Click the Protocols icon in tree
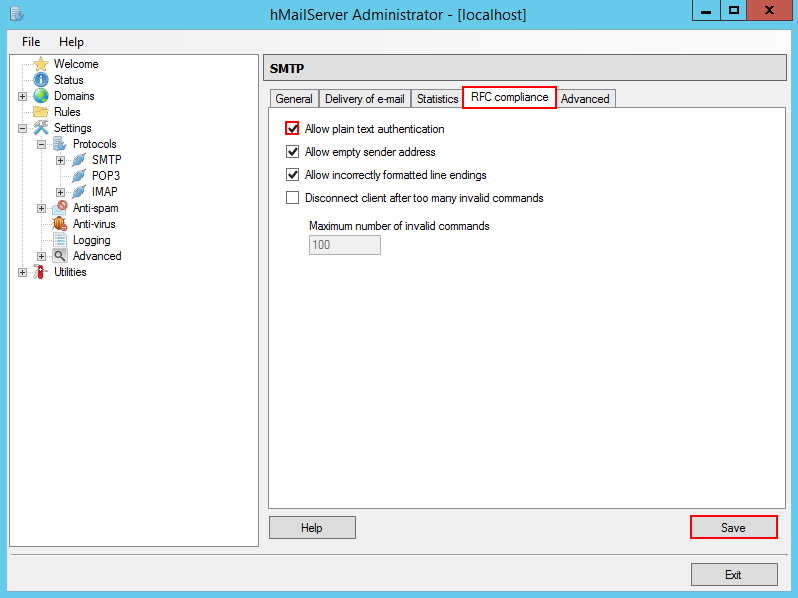 tap(60, 144)
